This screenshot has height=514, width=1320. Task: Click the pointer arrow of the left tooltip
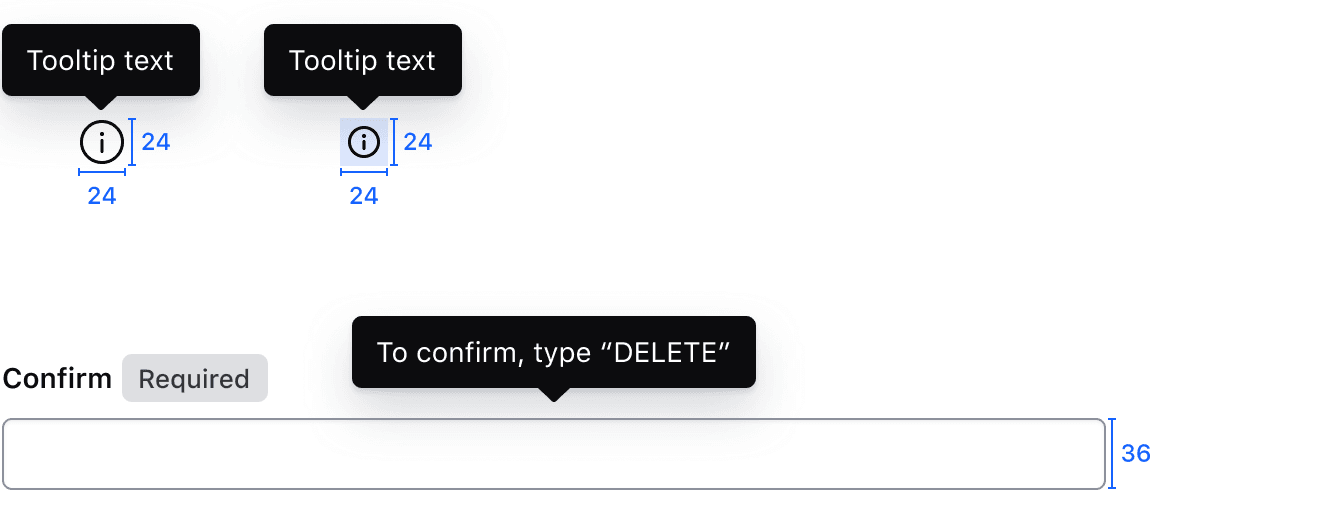tap(101, 102)
